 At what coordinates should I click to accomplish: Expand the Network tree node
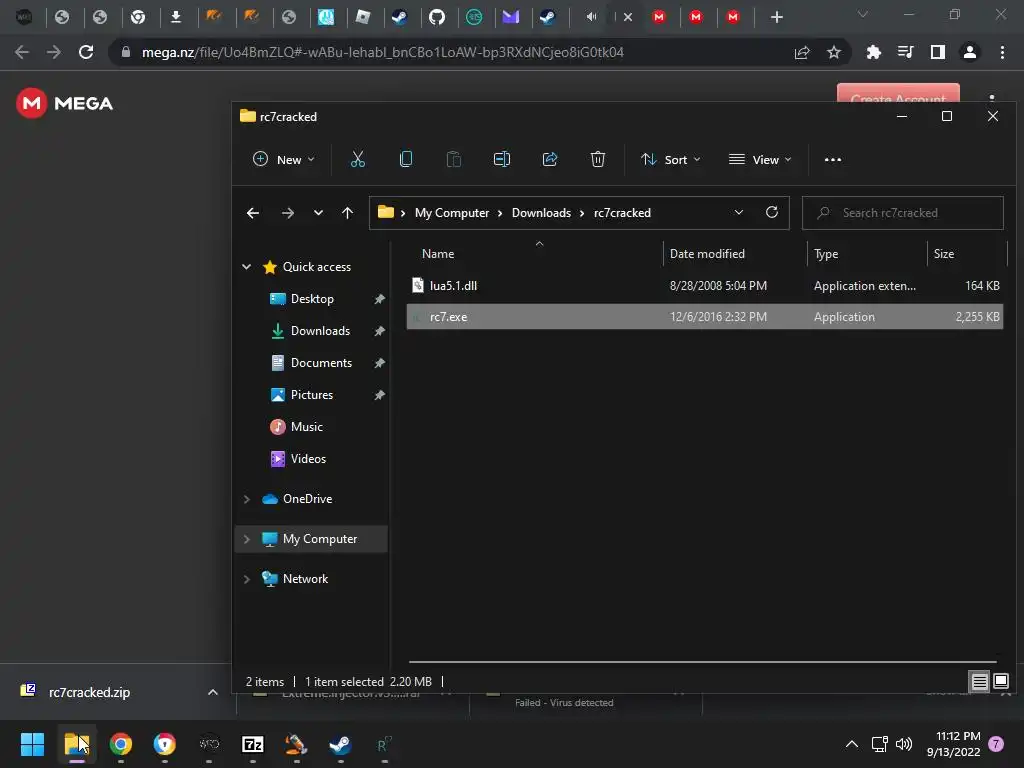click(246, 579)
